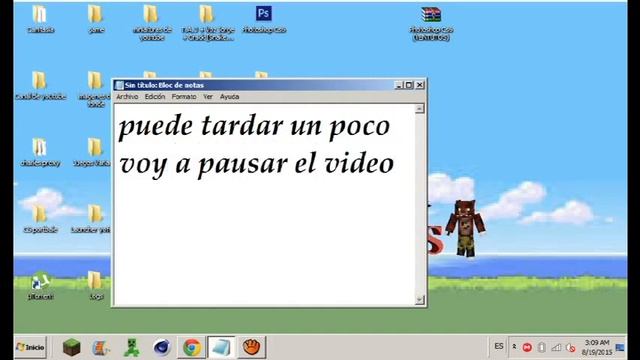Click on the line 'voy a pausar el video'
640x360 pixels.
point(256,164)
